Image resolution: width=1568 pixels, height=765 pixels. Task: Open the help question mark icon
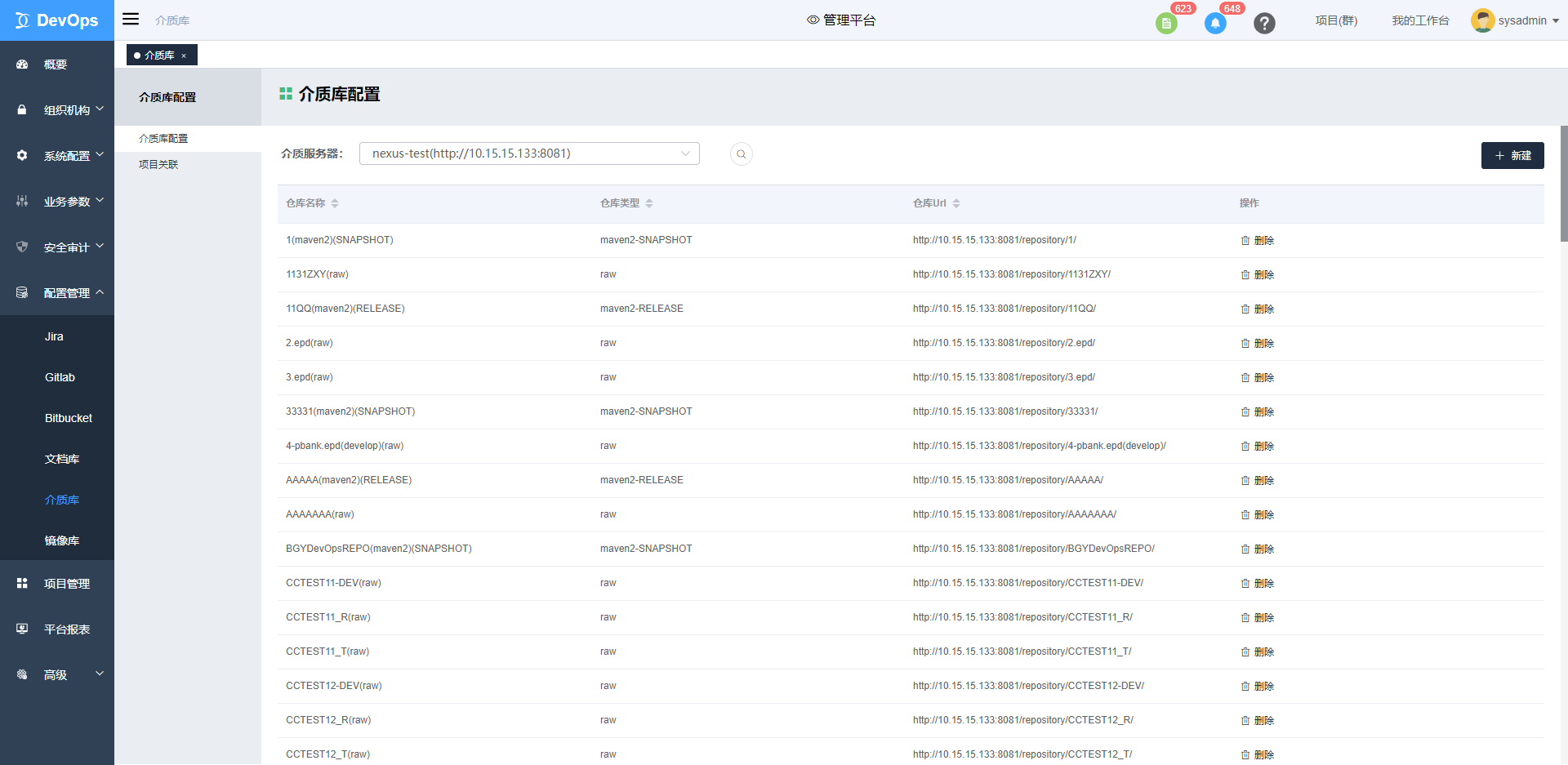[1264, 24]
